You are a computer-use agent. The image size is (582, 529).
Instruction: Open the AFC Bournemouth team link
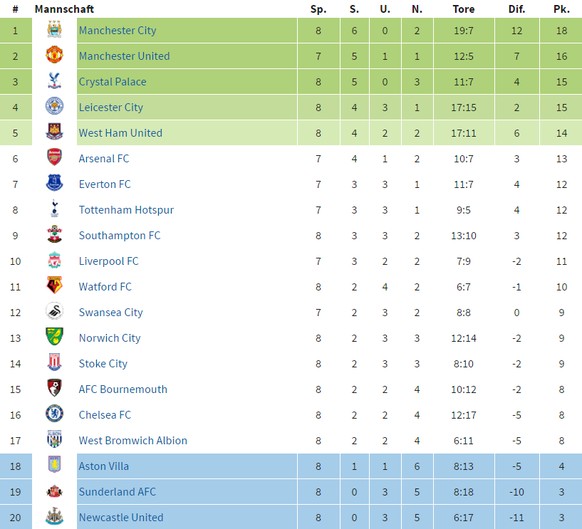pyautogui.click(x=123, y=389)
